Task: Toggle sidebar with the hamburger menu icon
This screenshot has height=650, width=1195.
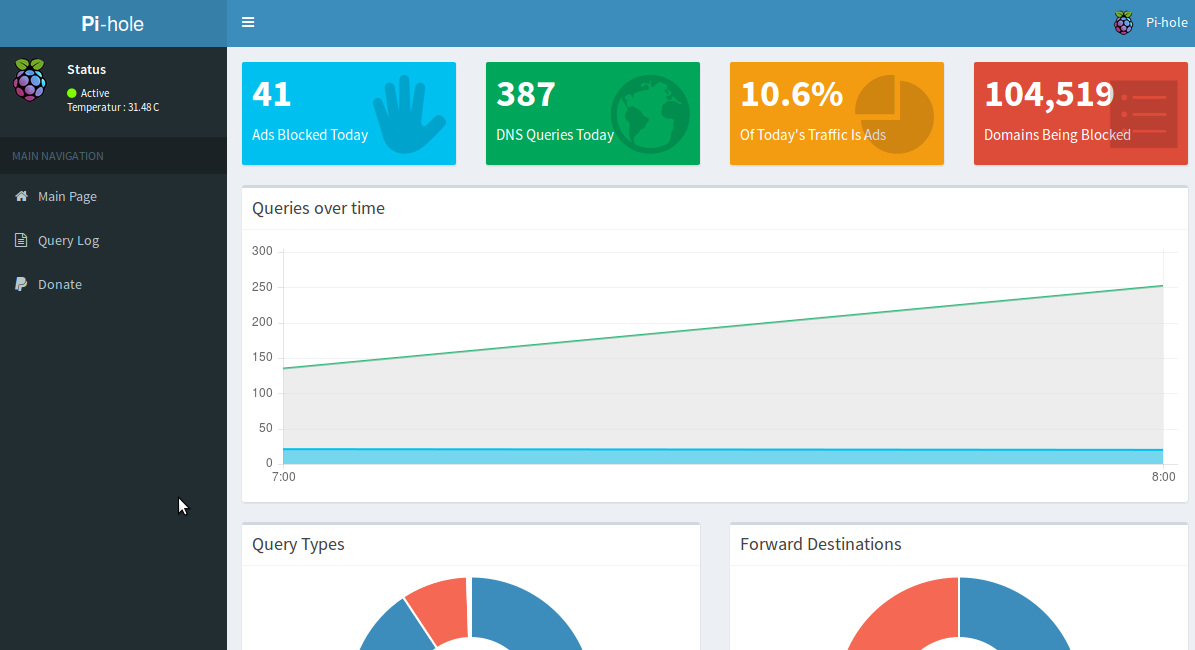Action: pos(248,23)
